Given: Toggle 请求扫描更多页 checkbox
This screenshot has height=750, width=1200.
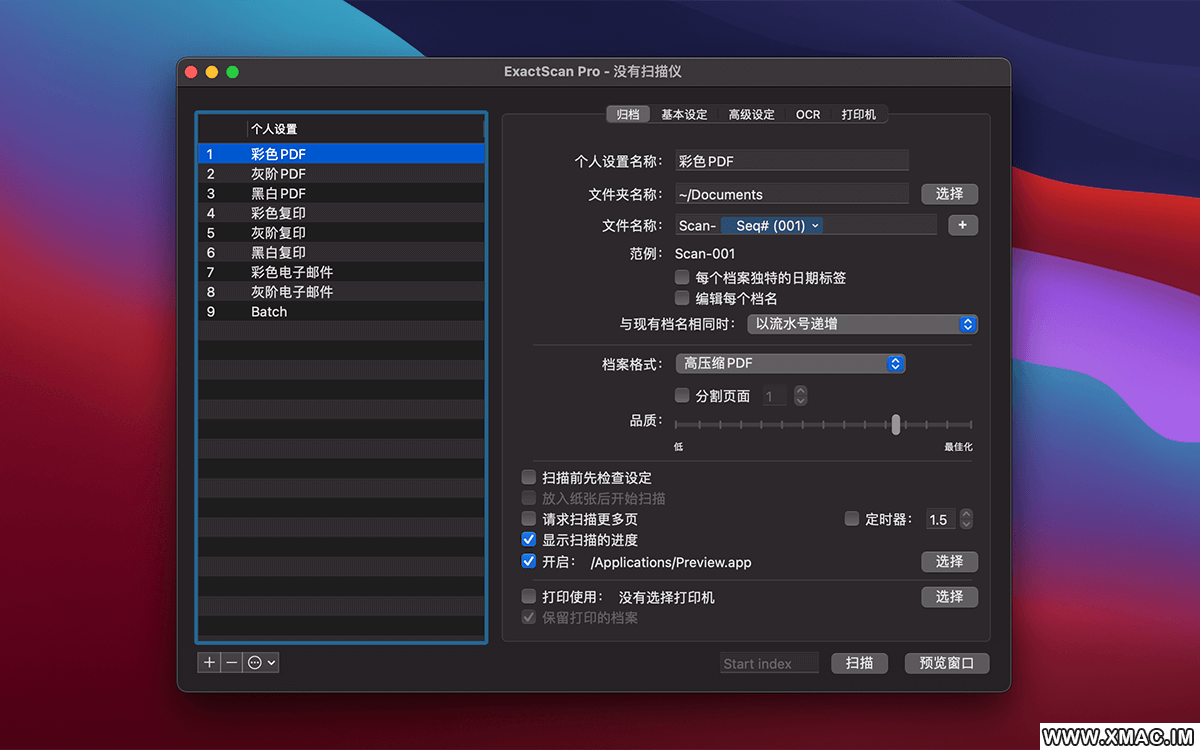Looking at the screenshot, I should (x=529, y=519).
